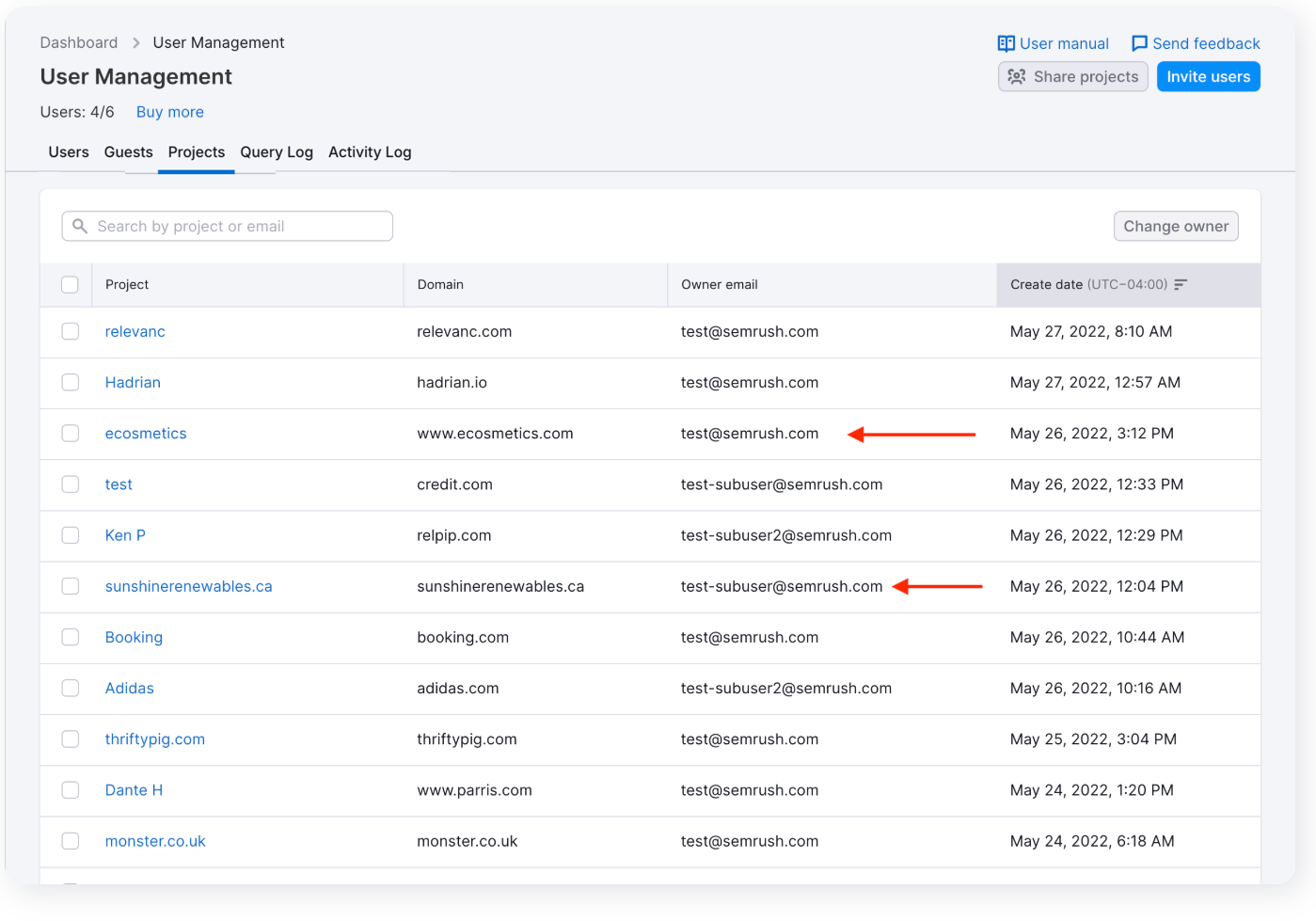The height and width of the screenshot is (921, 1316).
Task: Open the sunshinerenewables.ca project
Action: pos(188,585)
